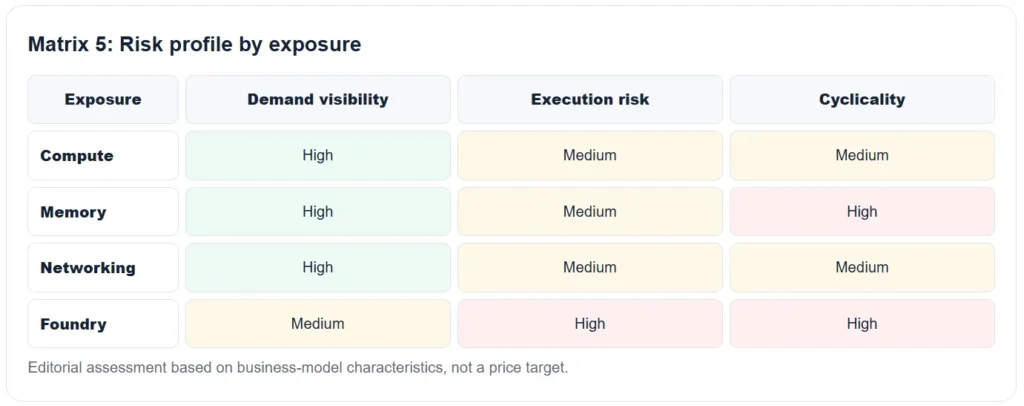Select the Memory row label

tap(103, 211)
